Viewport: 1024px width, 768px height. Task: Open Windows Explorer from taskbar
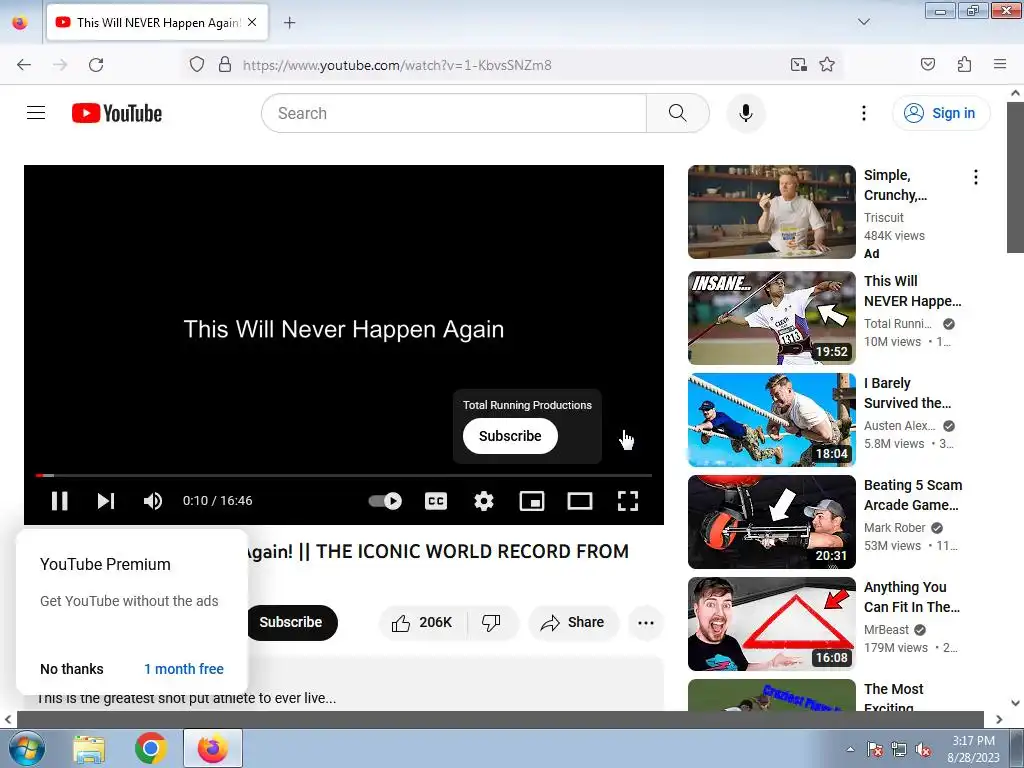pos(89,748)
